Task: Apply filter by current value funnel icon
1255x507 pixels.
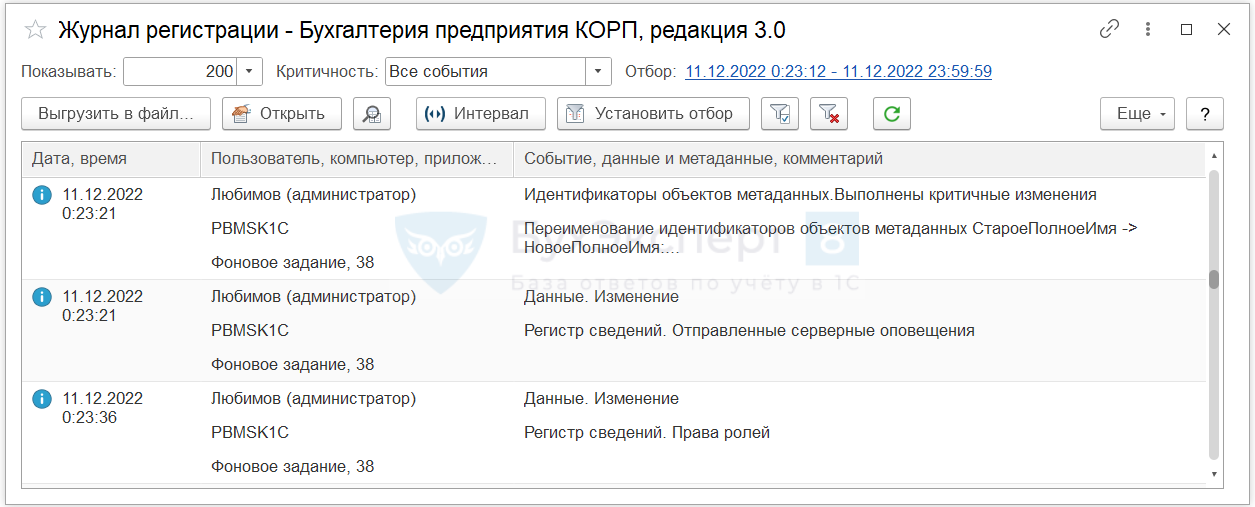Action: click(x=780, y=114)
